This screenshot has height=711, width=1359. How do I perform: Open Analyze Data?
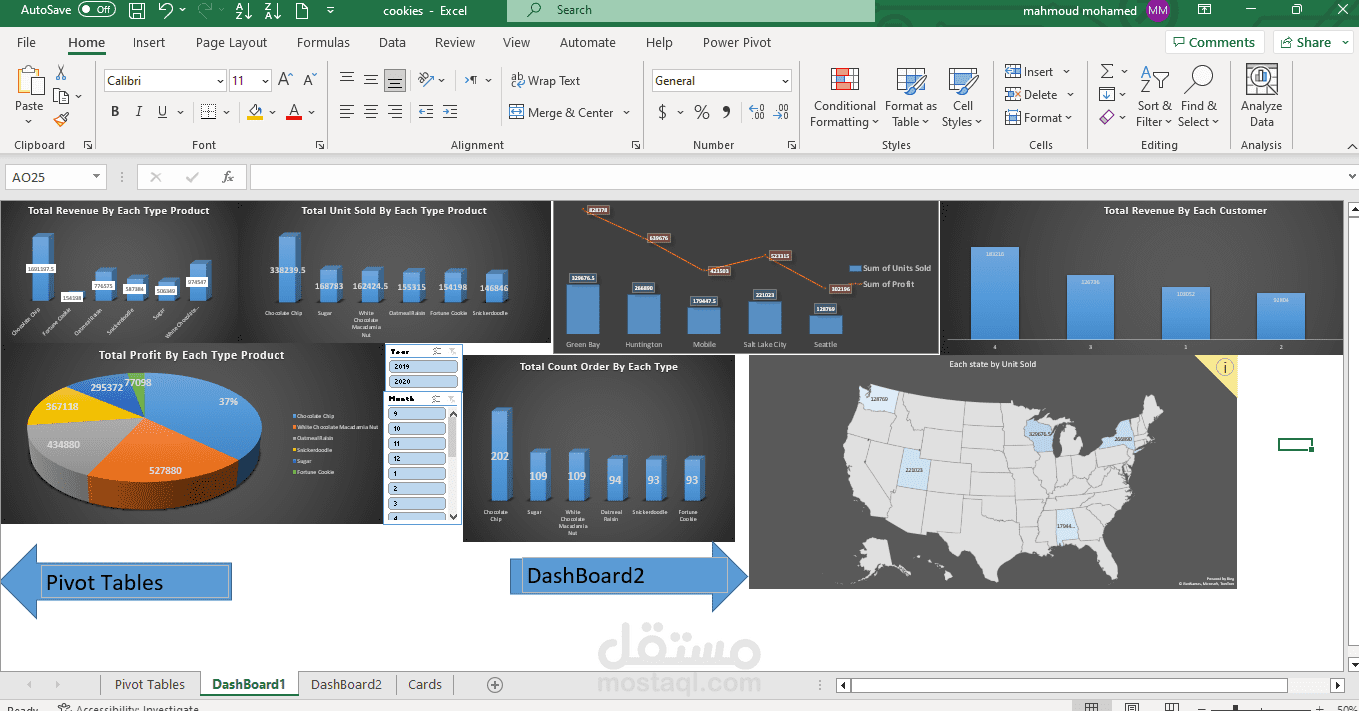(x=1261, y=96)
